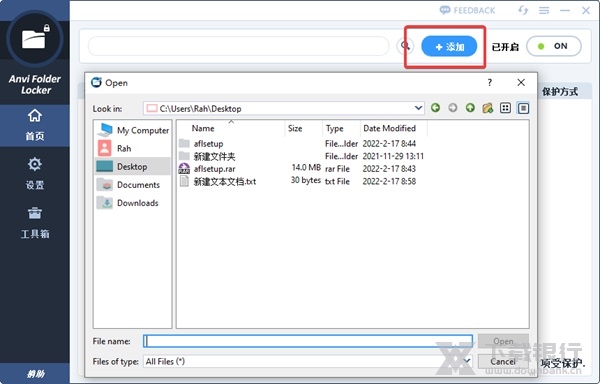This screenshot has height=384, width=600.
Task: Click the dialog help question mark
Action: coord(490,82)
